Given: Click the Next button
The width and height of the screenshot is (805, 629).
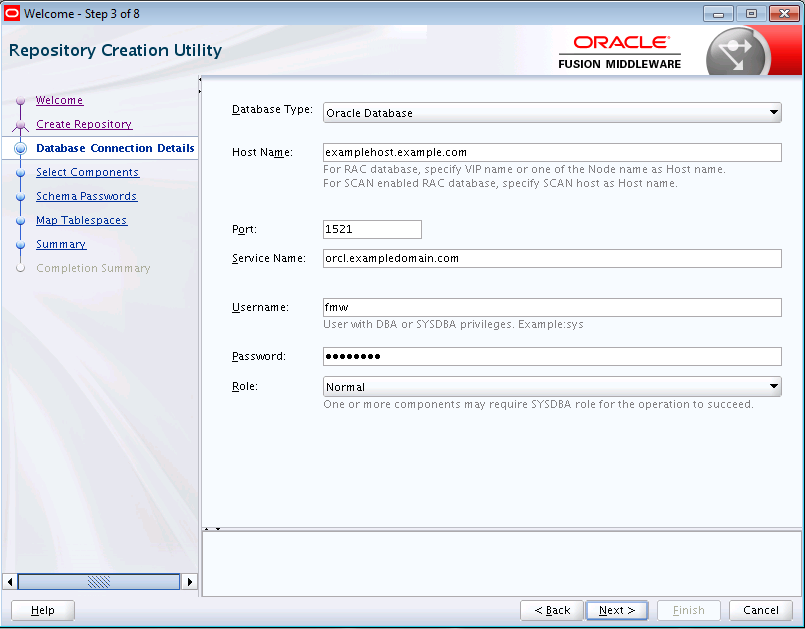Looking at the screenshot, I should 617,611.
